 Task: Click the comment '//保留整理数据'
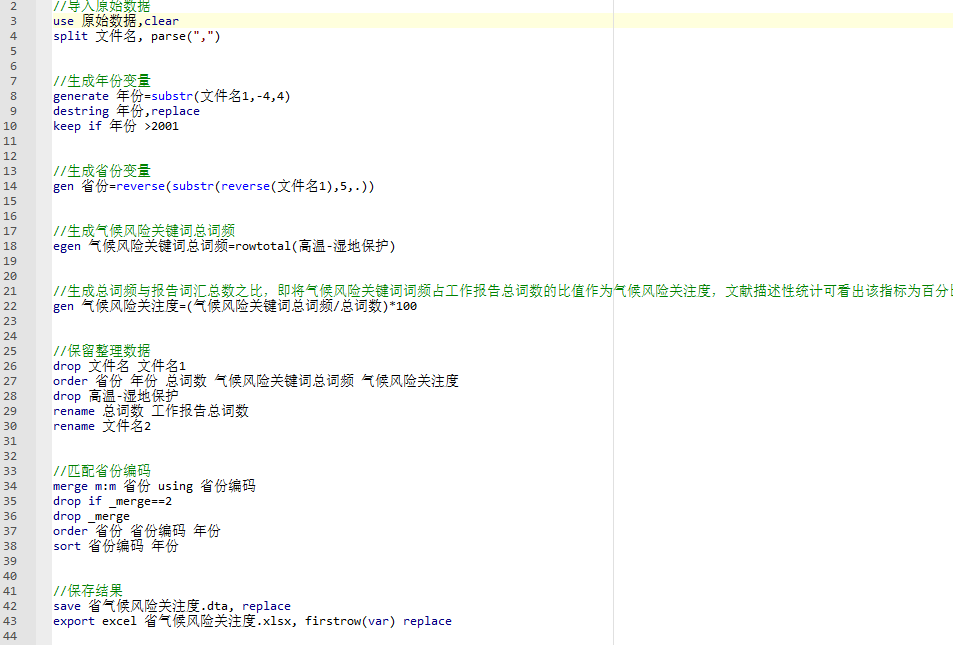click(x=101, y=351)
